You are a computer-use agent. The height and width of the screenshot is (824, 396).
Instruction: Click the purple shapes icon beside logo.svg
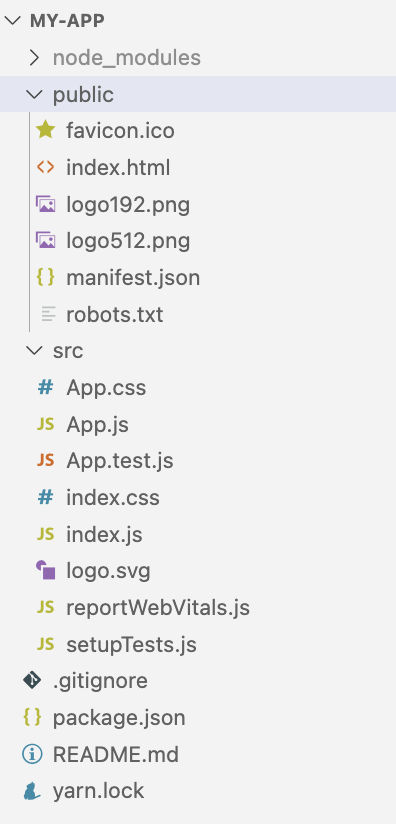45,570
